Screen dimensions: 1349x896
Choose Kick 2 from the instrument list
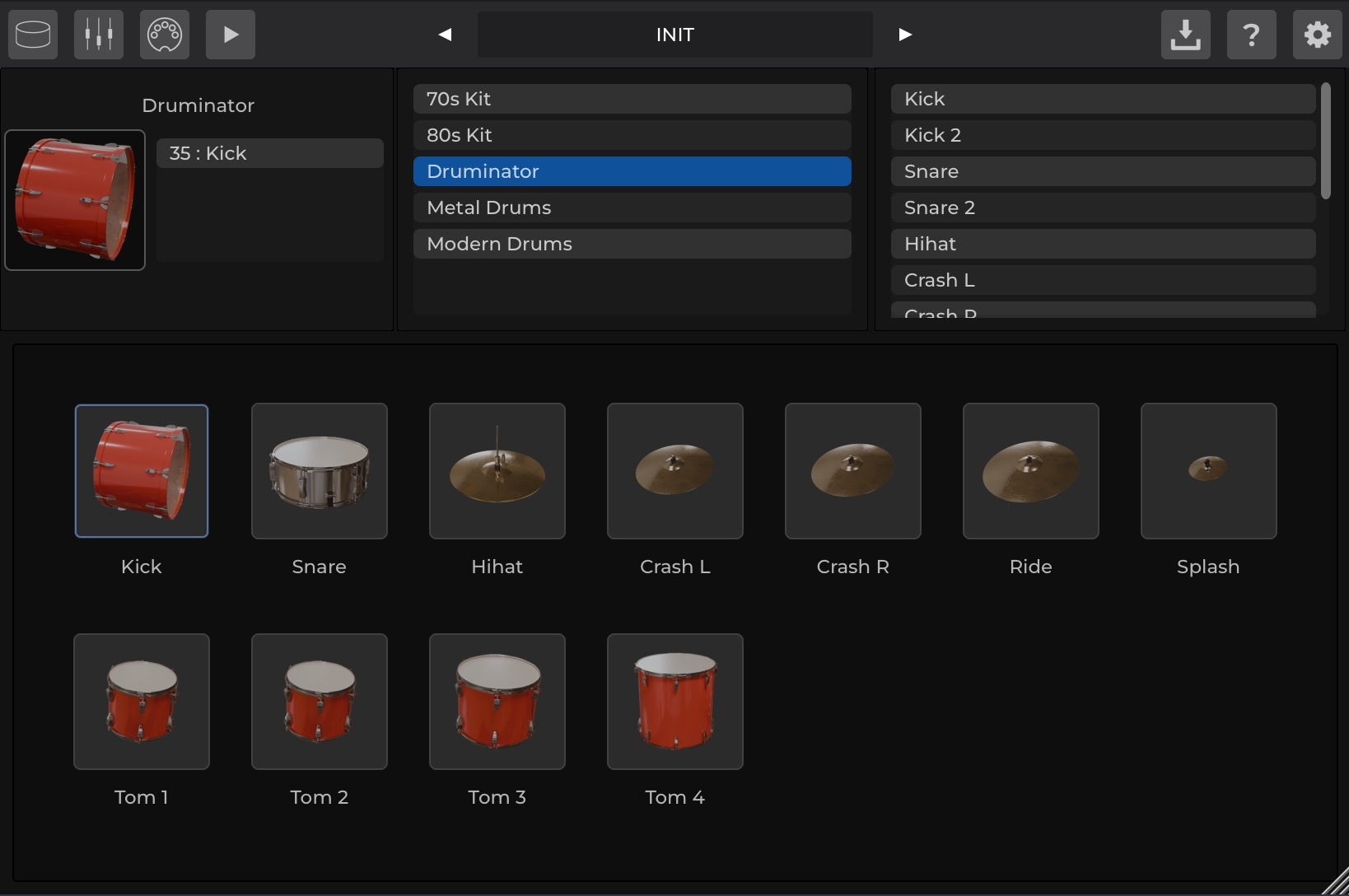[1104, 135]
